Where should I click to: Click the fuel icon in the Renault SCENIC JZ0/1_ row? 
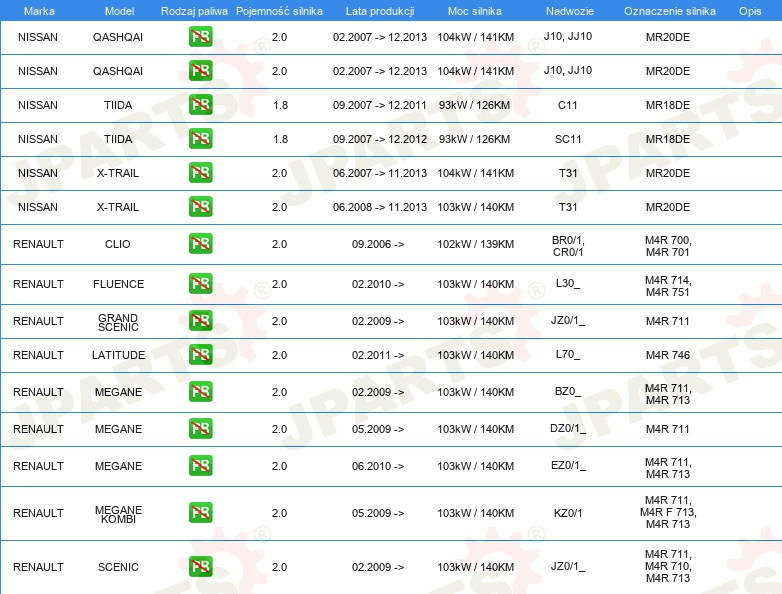click(x=200, y=567)
